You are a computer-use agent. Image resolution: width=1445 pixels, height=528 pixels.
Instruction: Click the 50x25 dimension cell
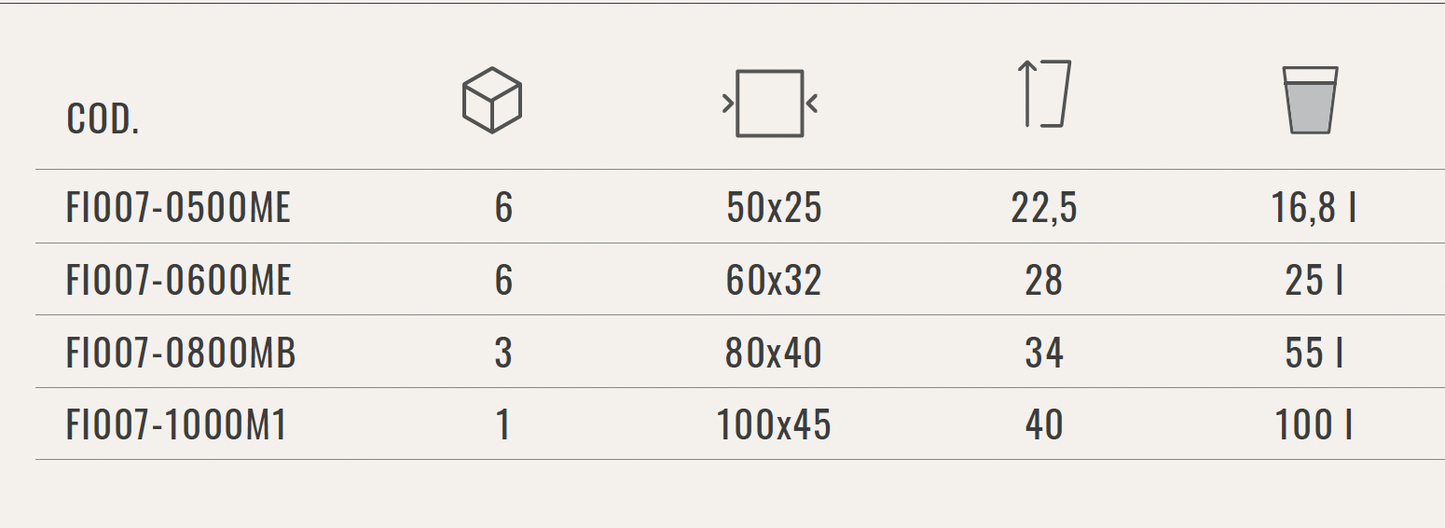(774, 208)
